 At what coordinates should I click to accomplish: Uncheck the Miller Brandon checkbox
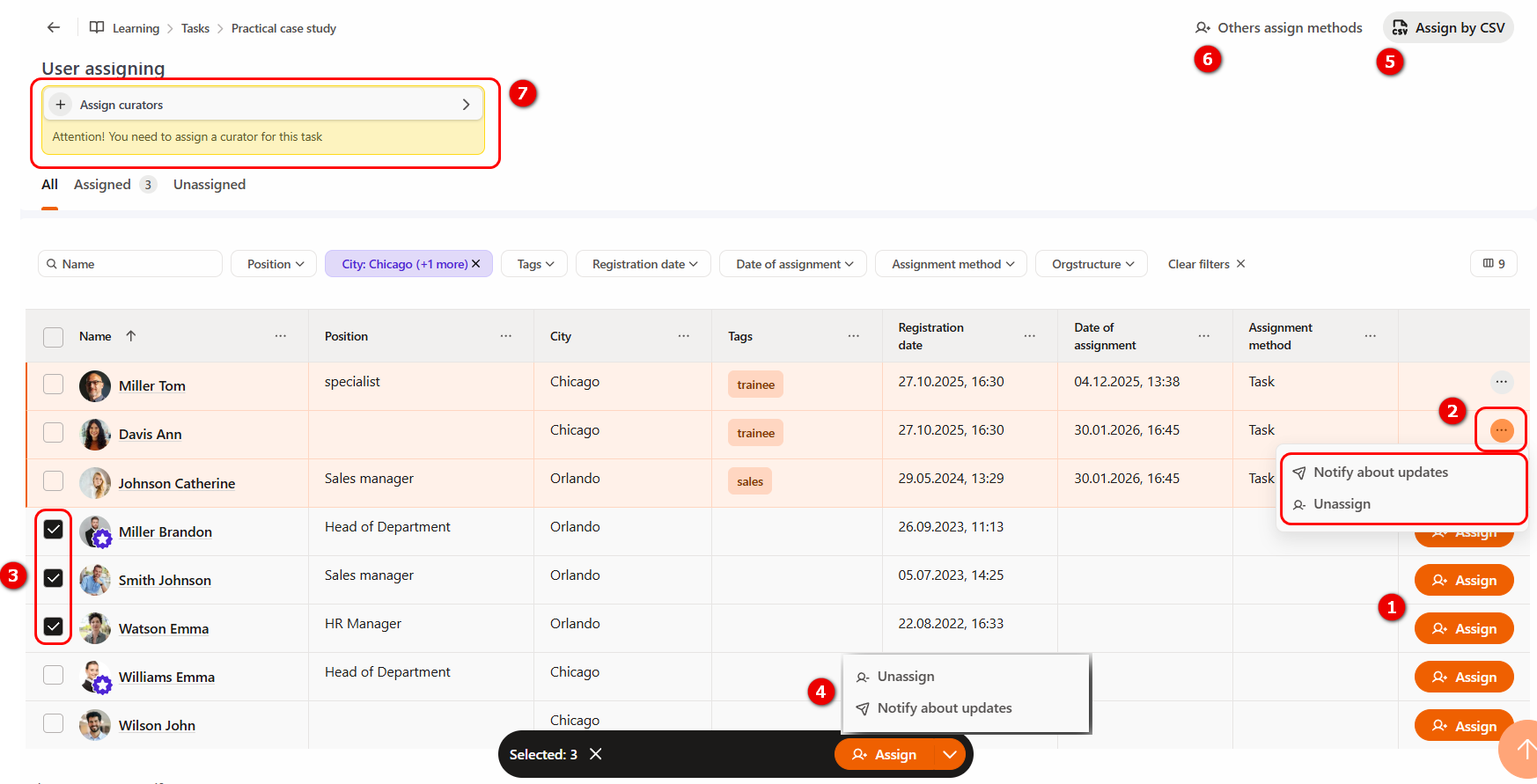click(54, 530)
